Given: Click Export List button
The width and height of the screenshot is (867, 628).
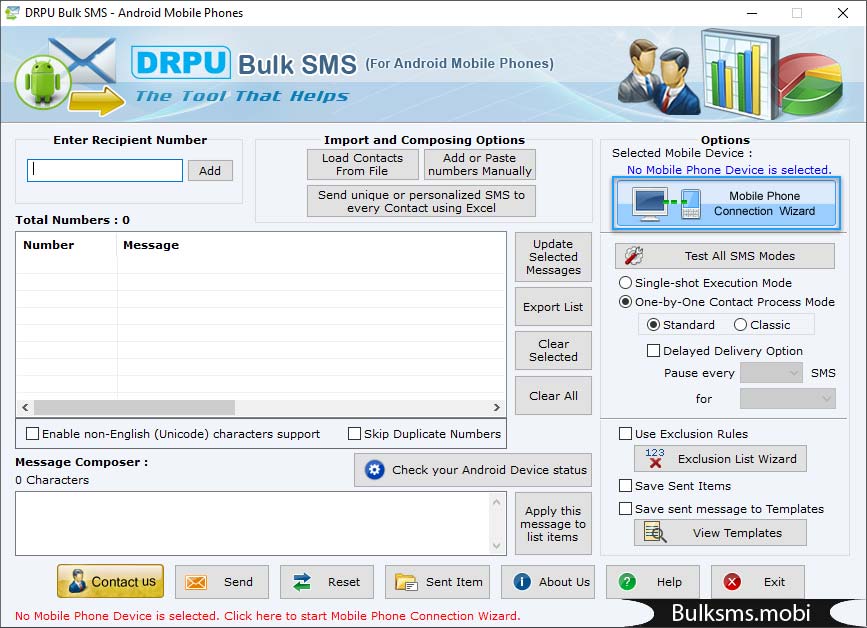Looking at the screenshot, I should (553, 307).
